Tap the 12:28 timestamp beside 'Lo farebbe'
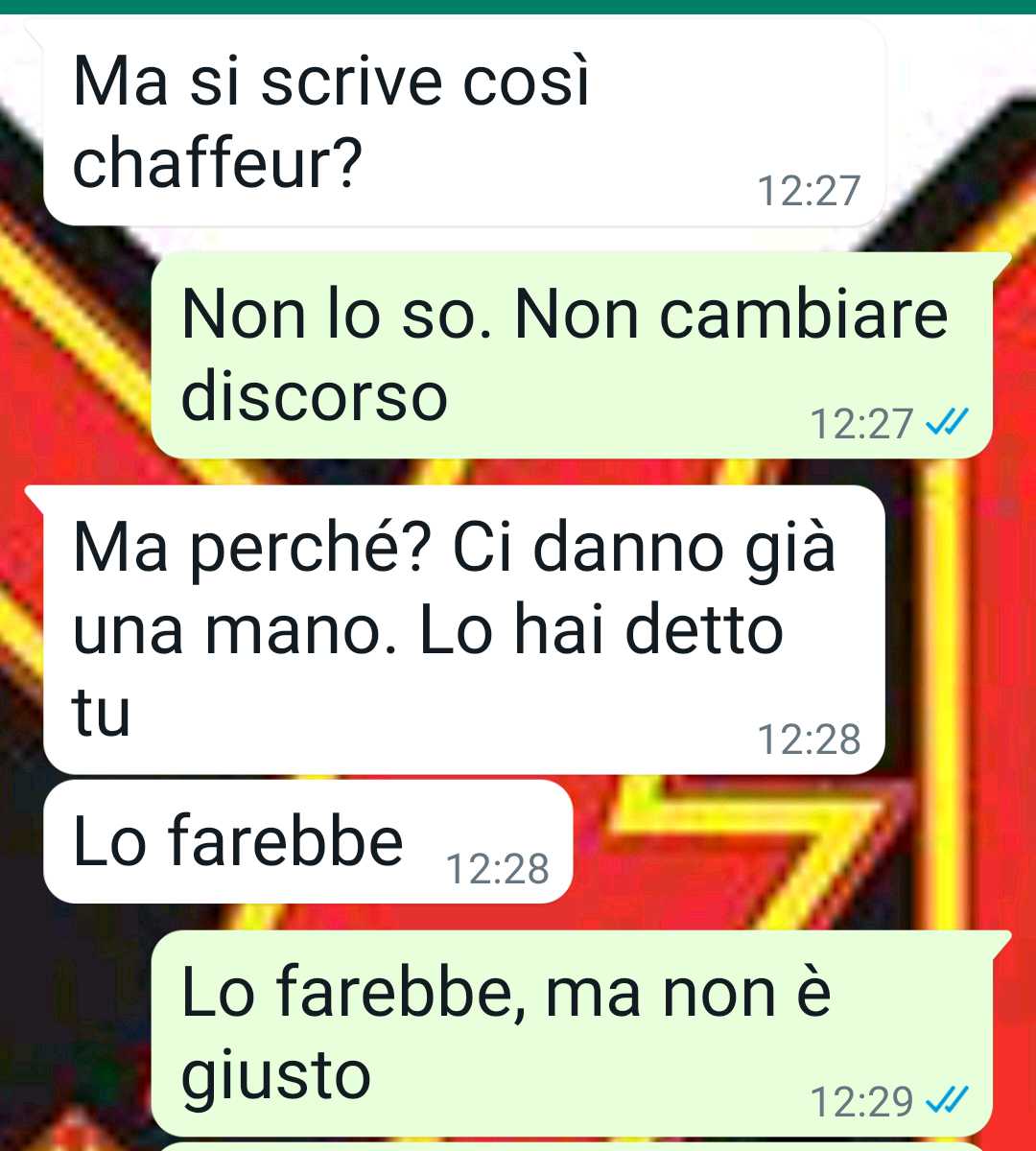The image size is (1036, 1151). tap(498, 869)
